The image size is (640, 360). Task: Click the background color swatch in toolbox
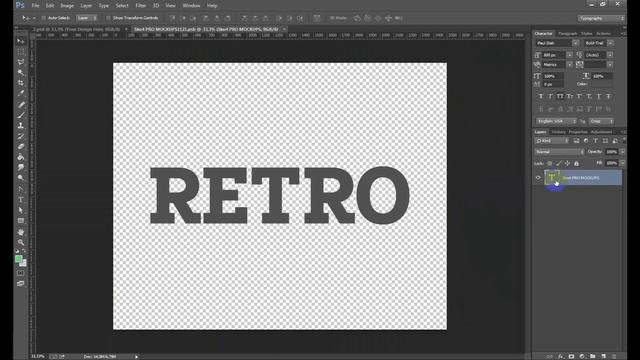click(23, 263)
